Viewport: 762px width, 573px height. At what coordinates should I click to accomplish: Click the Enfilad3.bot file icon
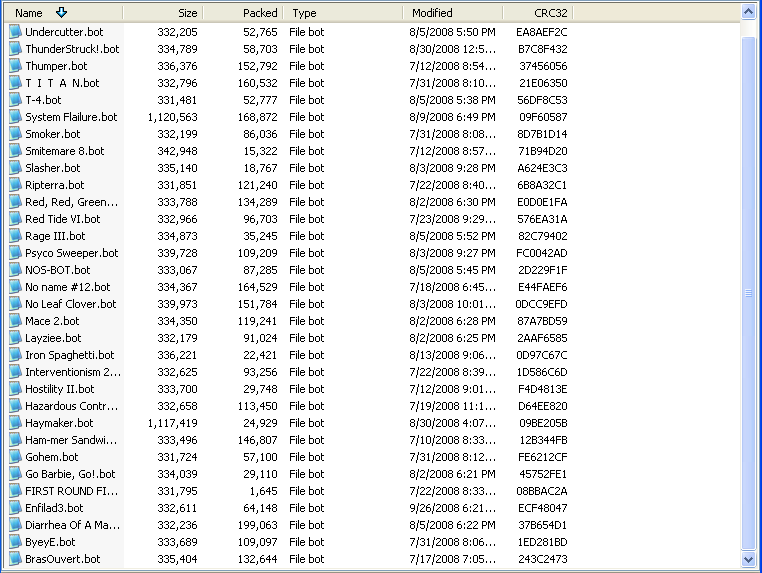point(16,508)
